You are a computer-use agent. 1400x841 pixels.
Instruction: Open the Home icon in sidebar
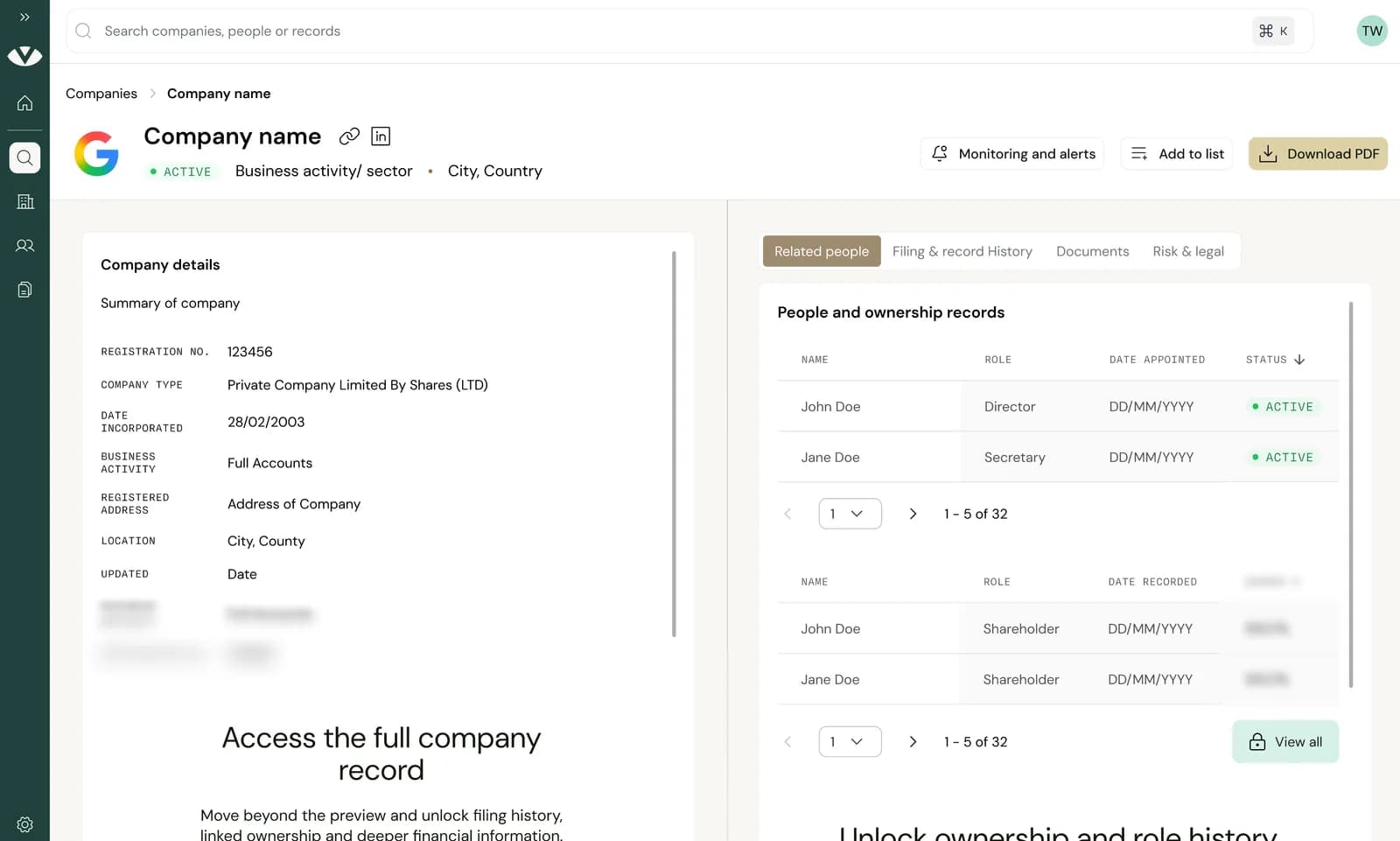[x=24, y=103]
